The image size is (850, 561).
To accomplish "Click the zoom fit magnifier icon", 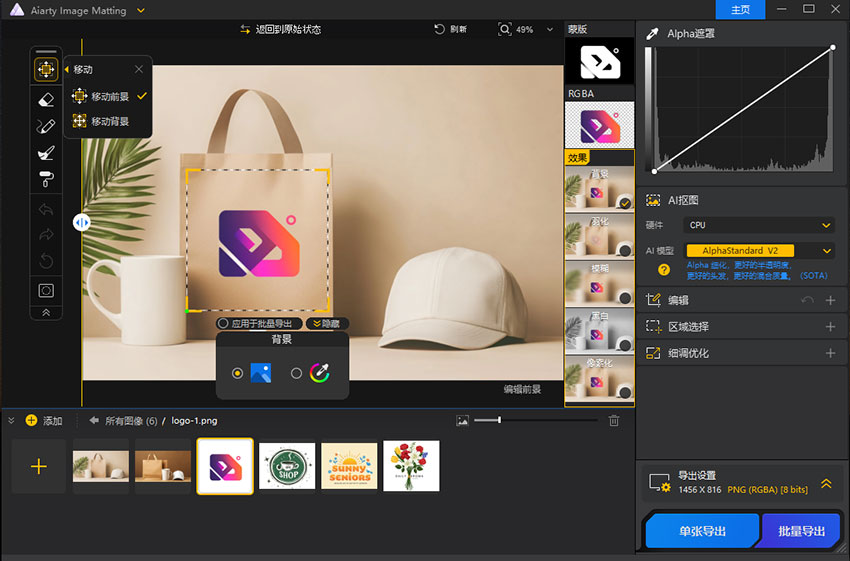I will pyautogui.click(x=504, y=29).
